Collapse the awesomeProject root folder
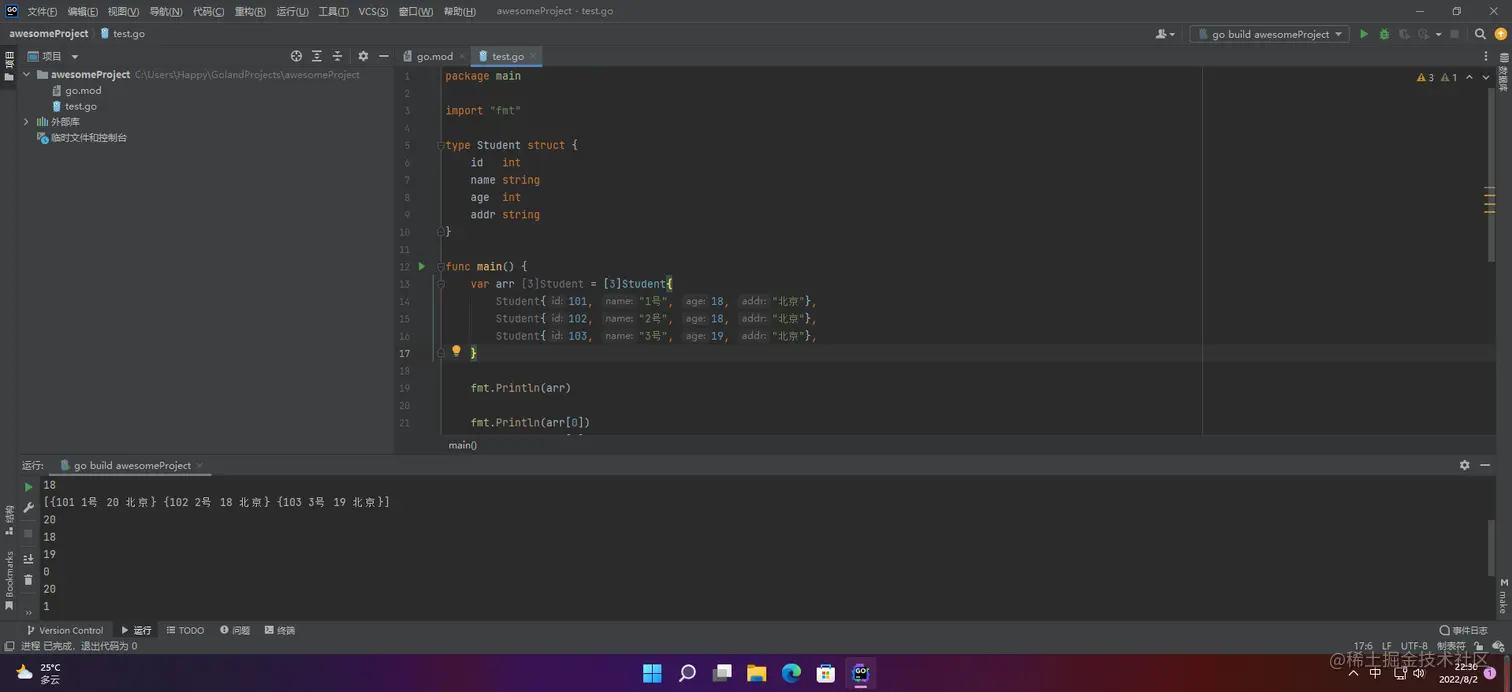Screen dimensions: 1512x692 (27, 74)
